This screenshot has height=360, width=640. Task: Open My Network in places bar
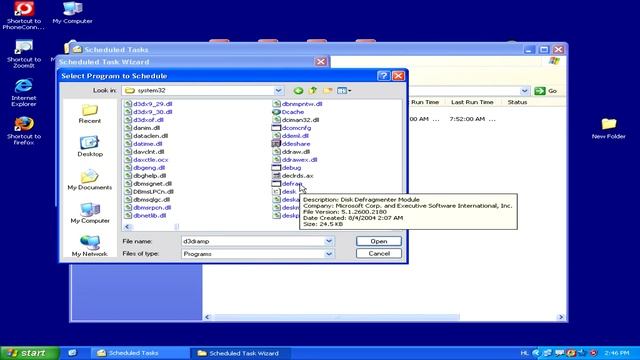(90, 246)
